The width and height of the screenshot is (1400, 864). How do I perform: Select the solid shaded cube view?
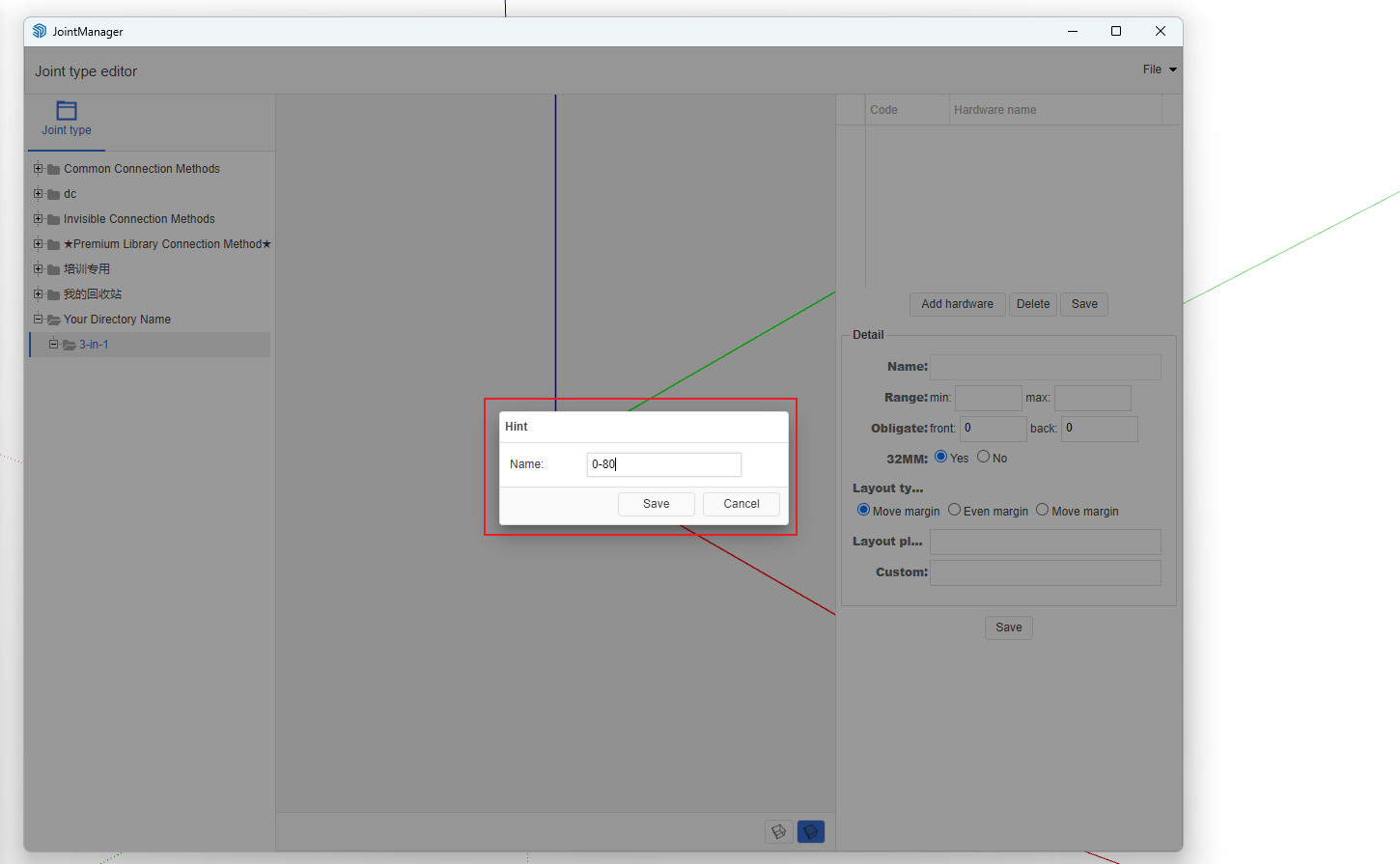(x=811, y=831)
